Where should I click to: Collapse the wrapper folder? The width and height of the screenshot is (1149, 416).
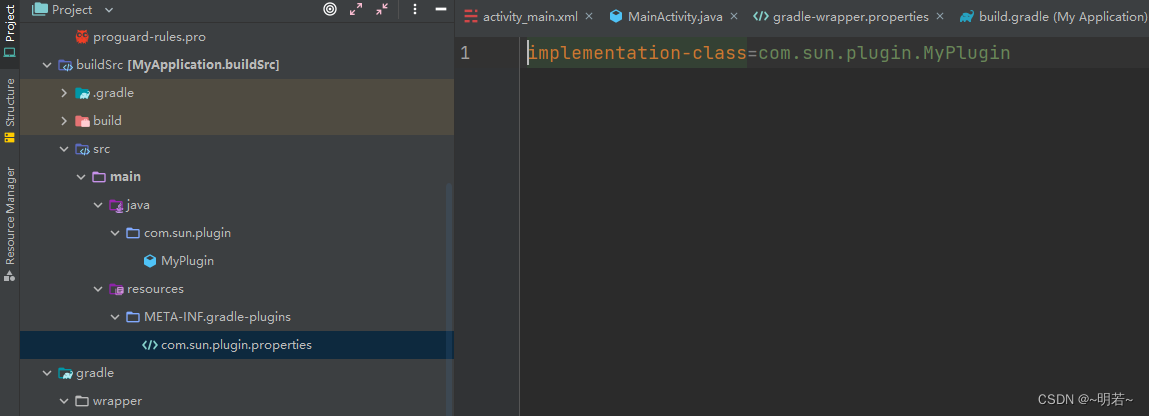point(64,401)
